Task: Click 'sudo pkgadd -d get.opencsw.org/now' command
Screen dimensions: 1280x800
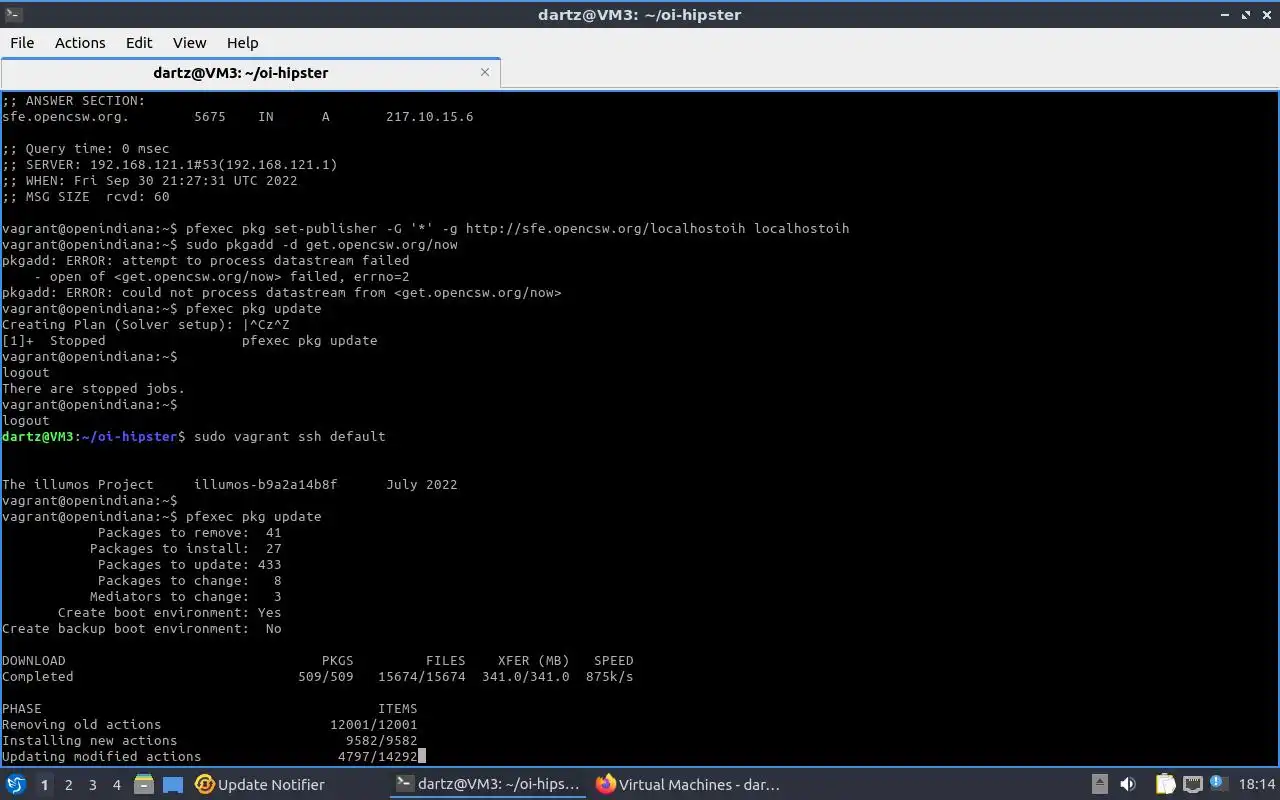Action: coord(322,245)
